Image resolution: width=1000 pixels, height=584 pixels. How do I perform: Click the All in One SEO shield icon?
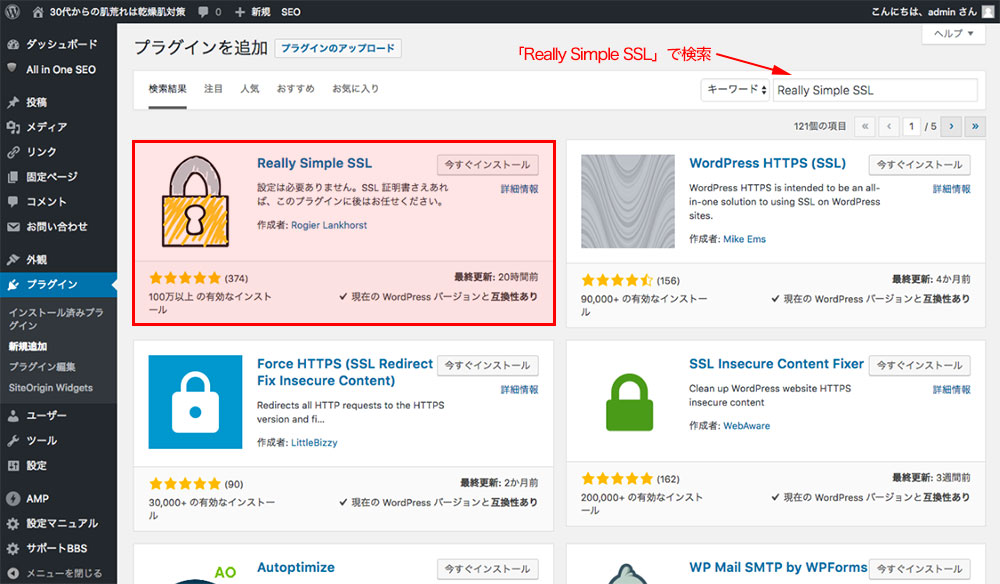click(12, 68)
